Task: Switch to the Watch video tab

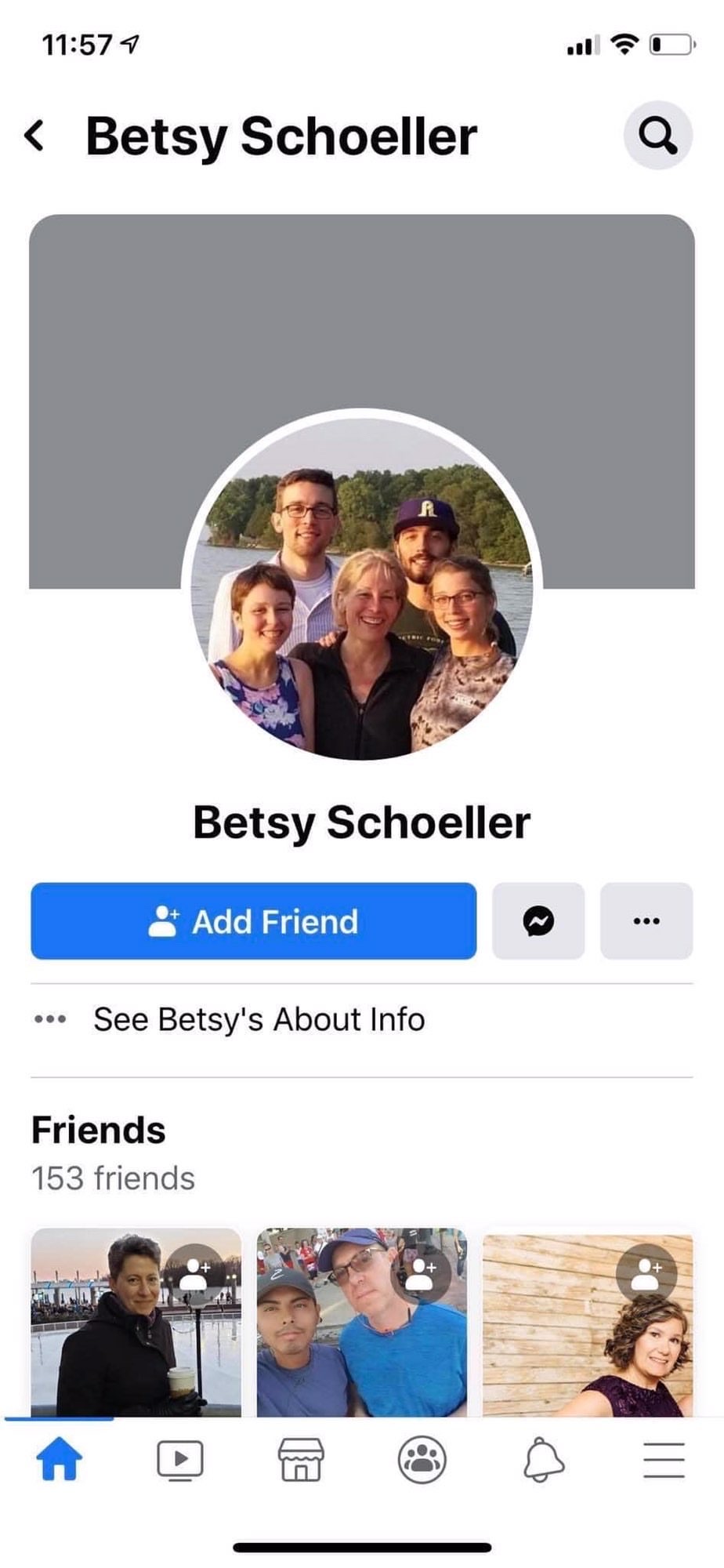Action: (180, 1460)
